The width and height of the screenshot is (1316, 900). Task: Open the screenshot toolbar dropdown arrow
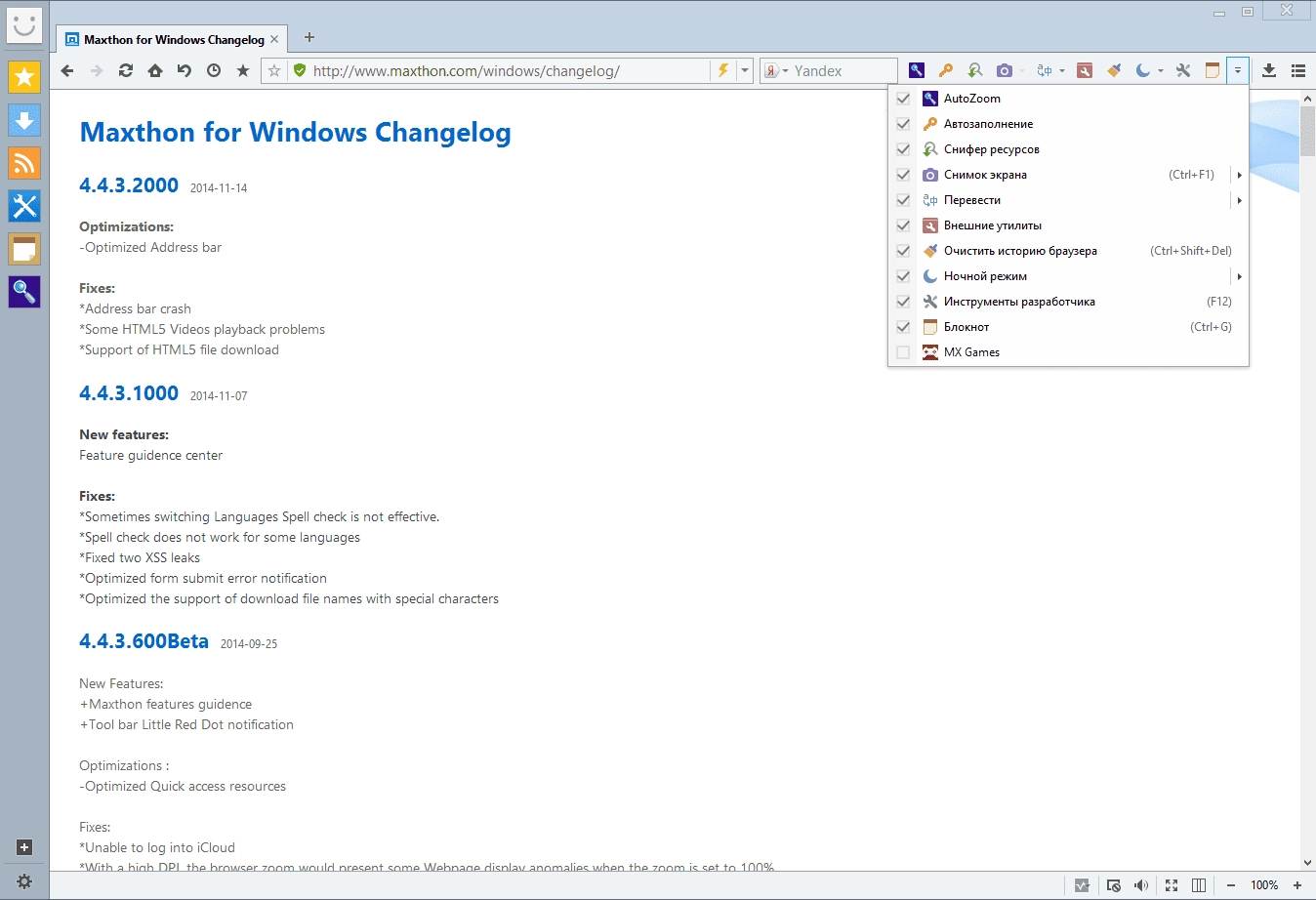(1022, 70)
